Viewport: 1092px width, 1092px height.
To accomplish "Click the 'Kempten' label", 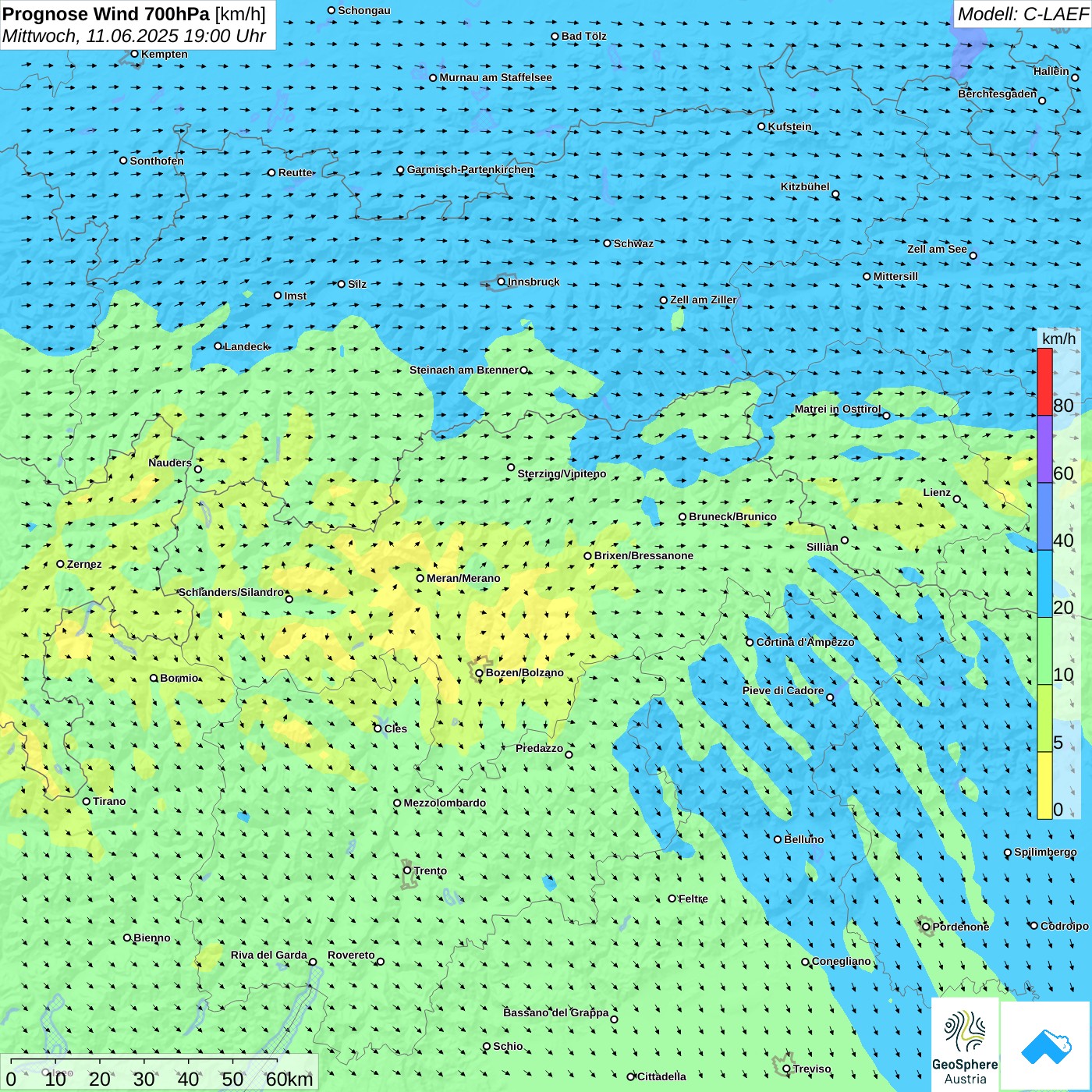I will [x=164, y=54].
